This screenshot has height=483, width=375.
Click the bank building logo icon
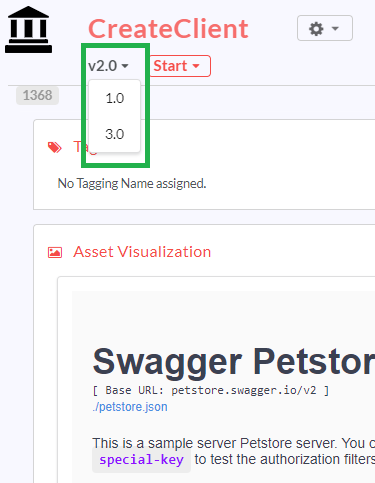click(x=28, y=29)
